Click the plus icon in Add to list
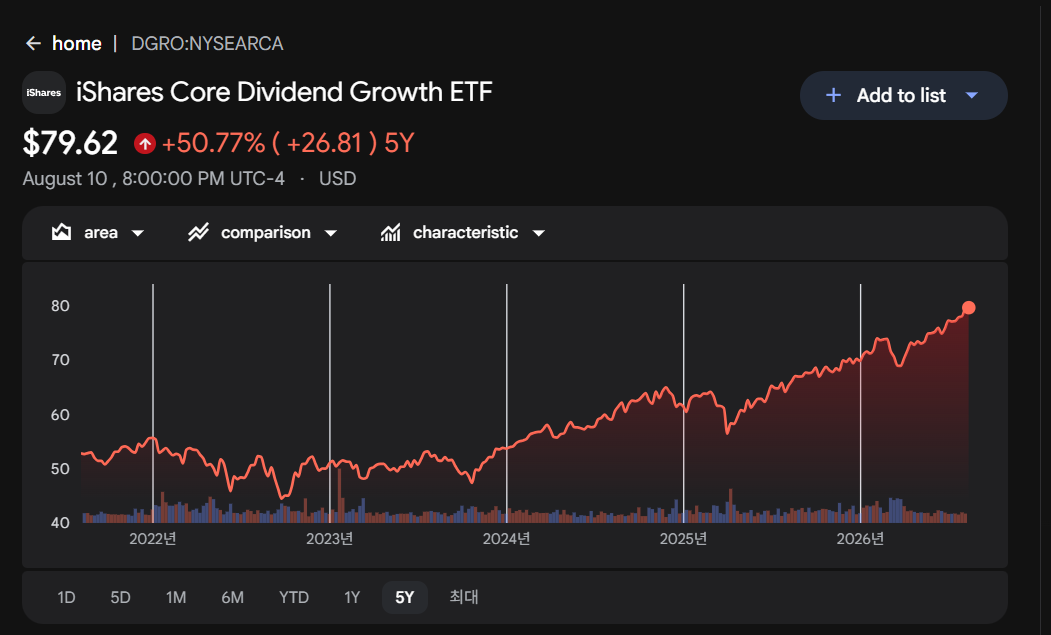This screenshot has width=1051, height=635. (833, 95)
